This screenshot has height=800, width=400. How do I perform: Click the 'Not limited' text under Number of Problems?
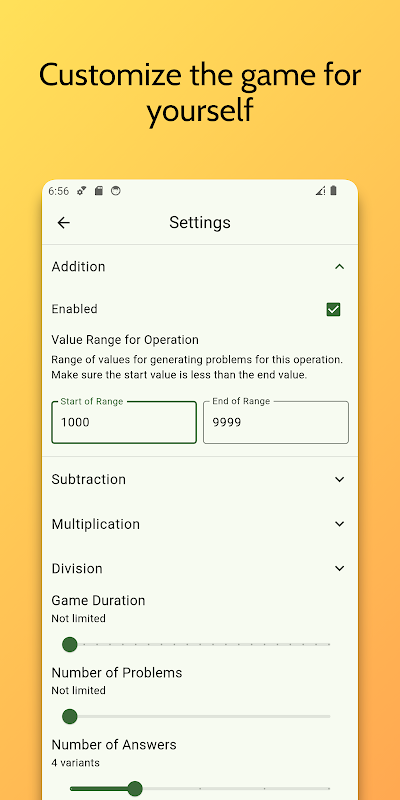[x=79, y=690]
